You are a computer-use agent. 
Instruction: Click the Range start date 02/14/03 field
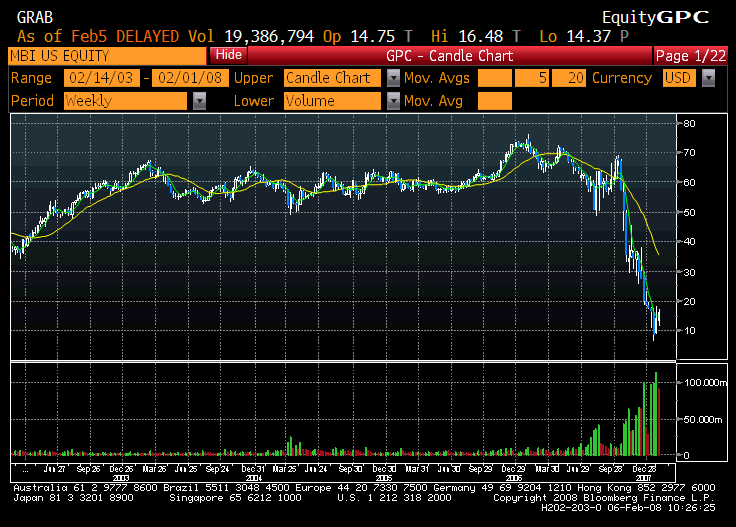coord(102,78)
